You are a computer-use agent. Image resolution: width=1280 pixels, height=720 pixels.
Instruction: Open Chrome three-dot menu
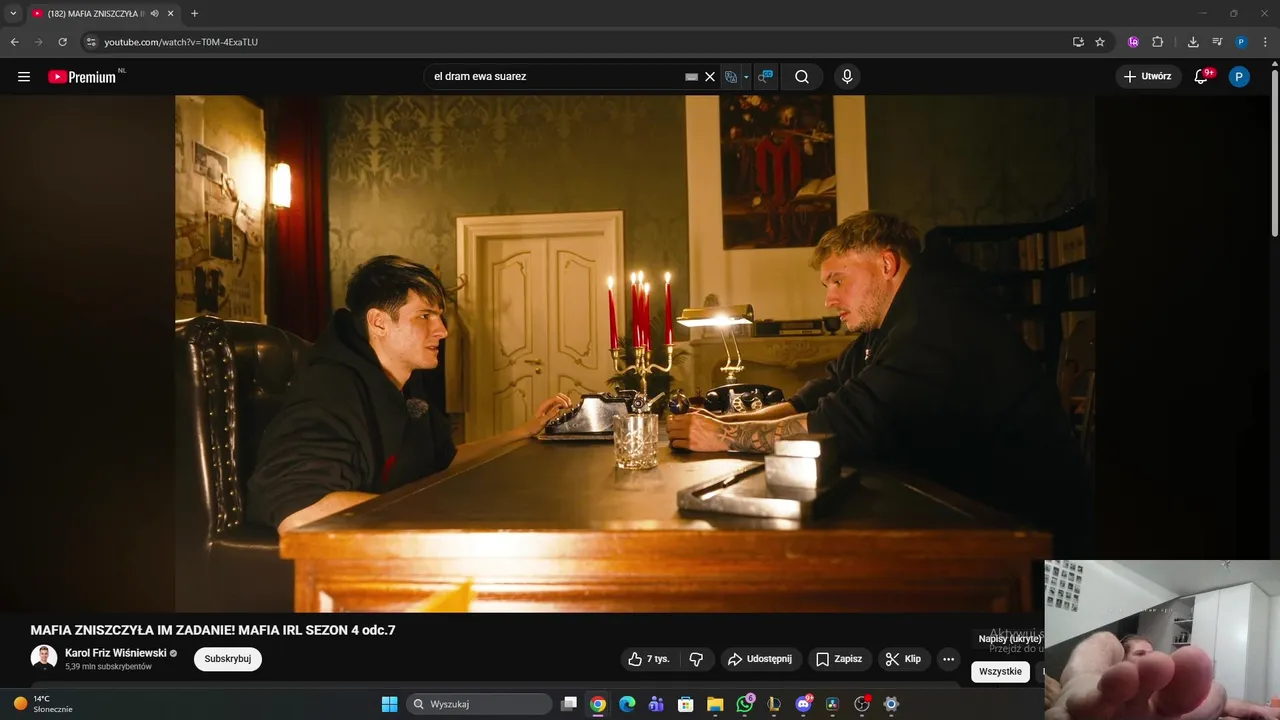tap(1266, 42)
